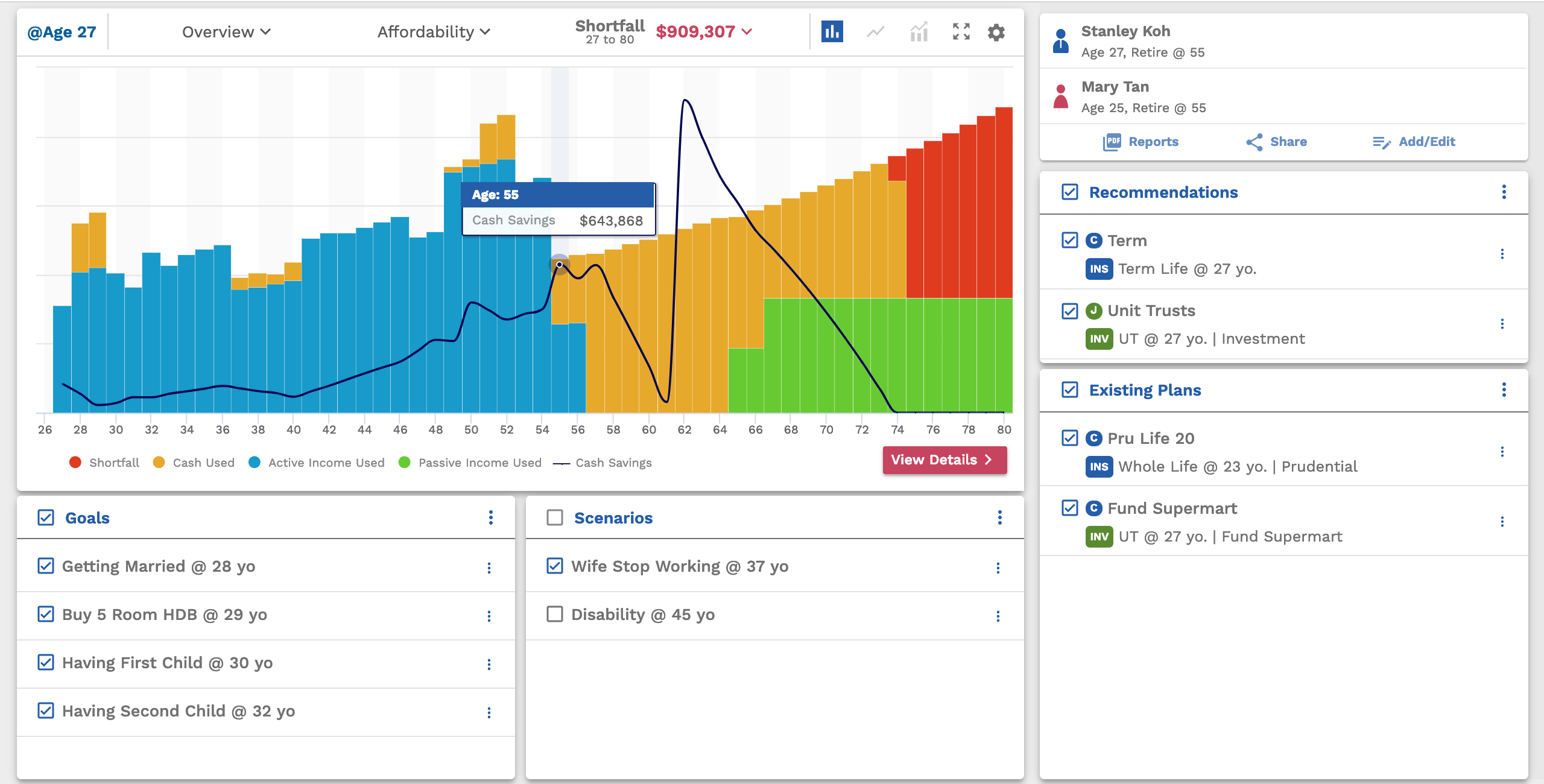The width and height of the screenshot is (1544, 784).
Task: Open the Goals panel options menu
Action: (492, 517)
